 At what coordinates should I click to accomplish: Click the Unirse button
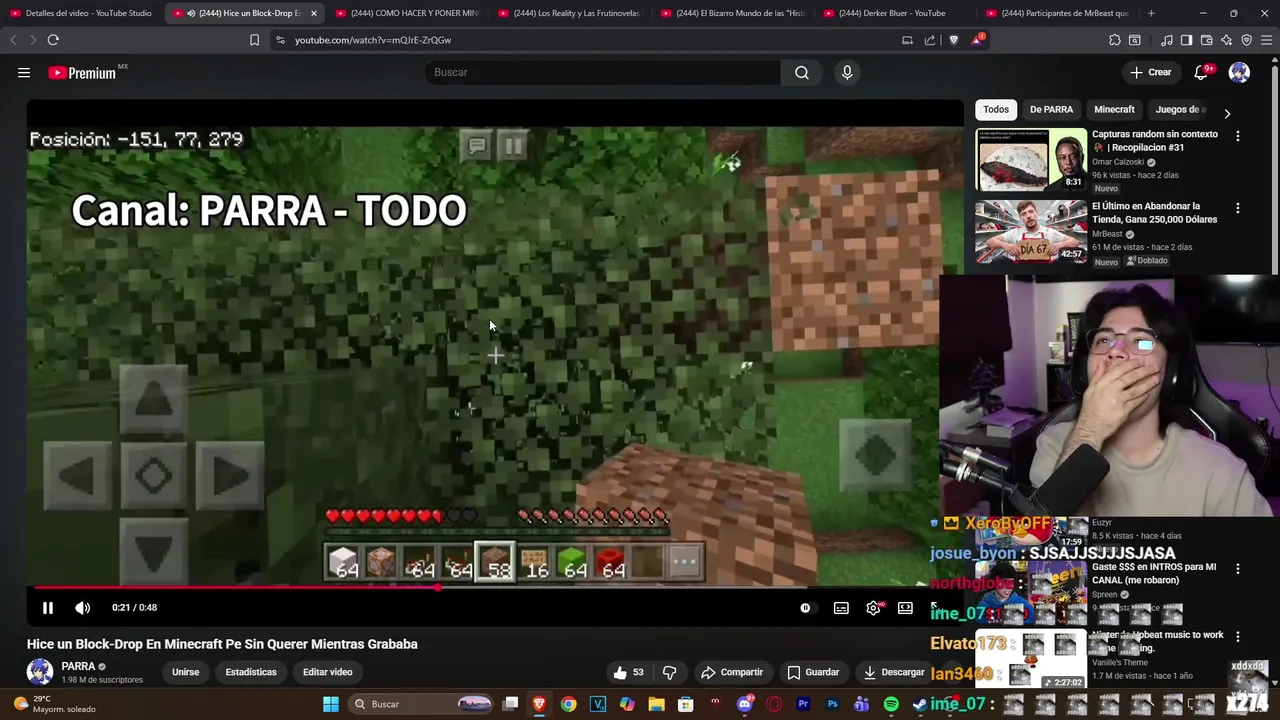coord(185,672)
